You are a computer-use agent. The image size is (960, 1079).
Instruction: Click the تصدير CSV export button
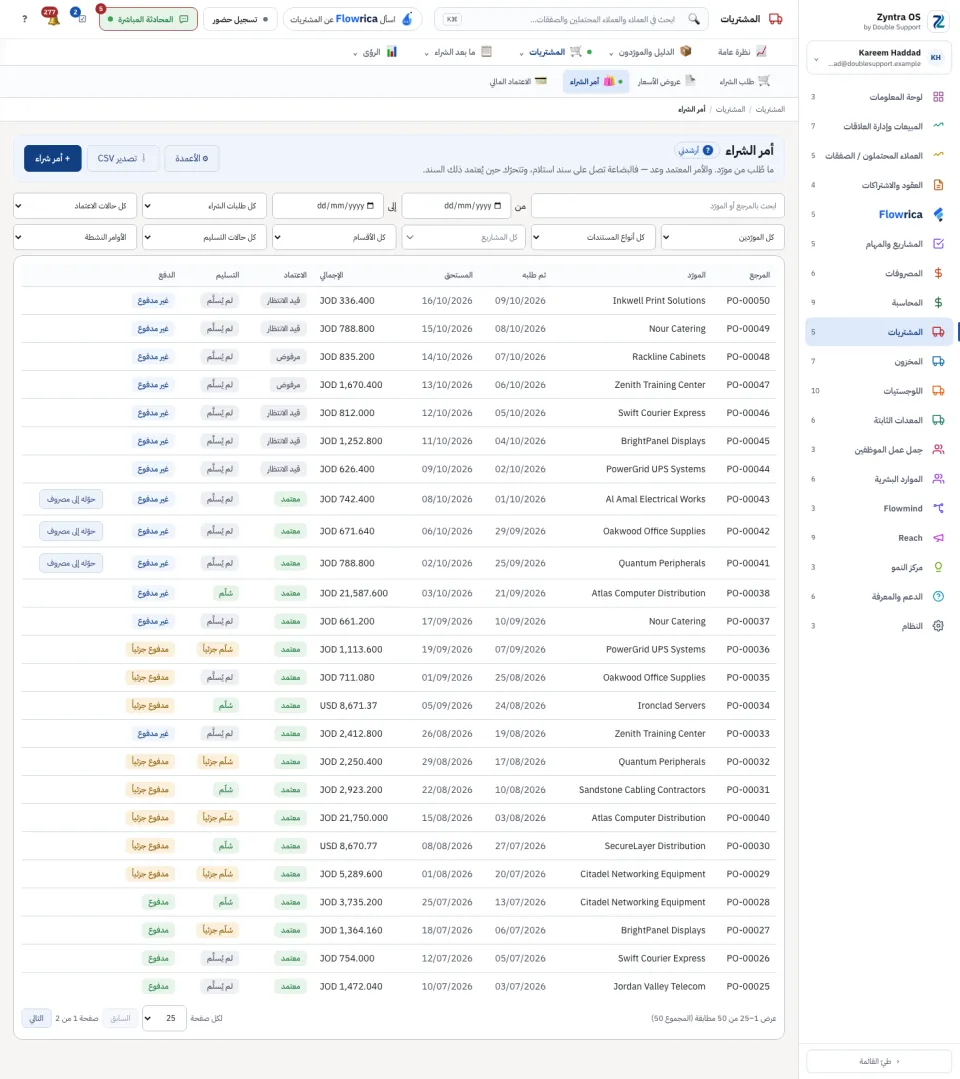pyautogui.click(x=122, y=158)
